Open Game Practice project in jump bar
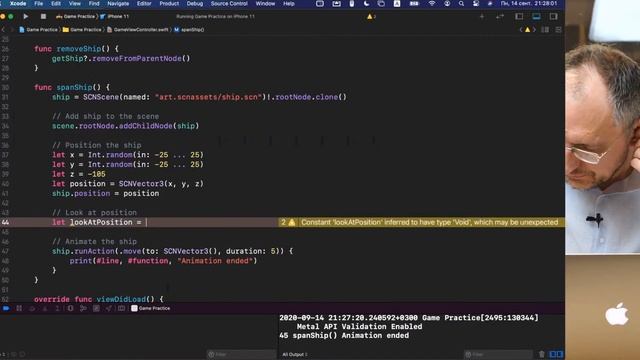This screenshot has height=360, width=640. (38, 29)
